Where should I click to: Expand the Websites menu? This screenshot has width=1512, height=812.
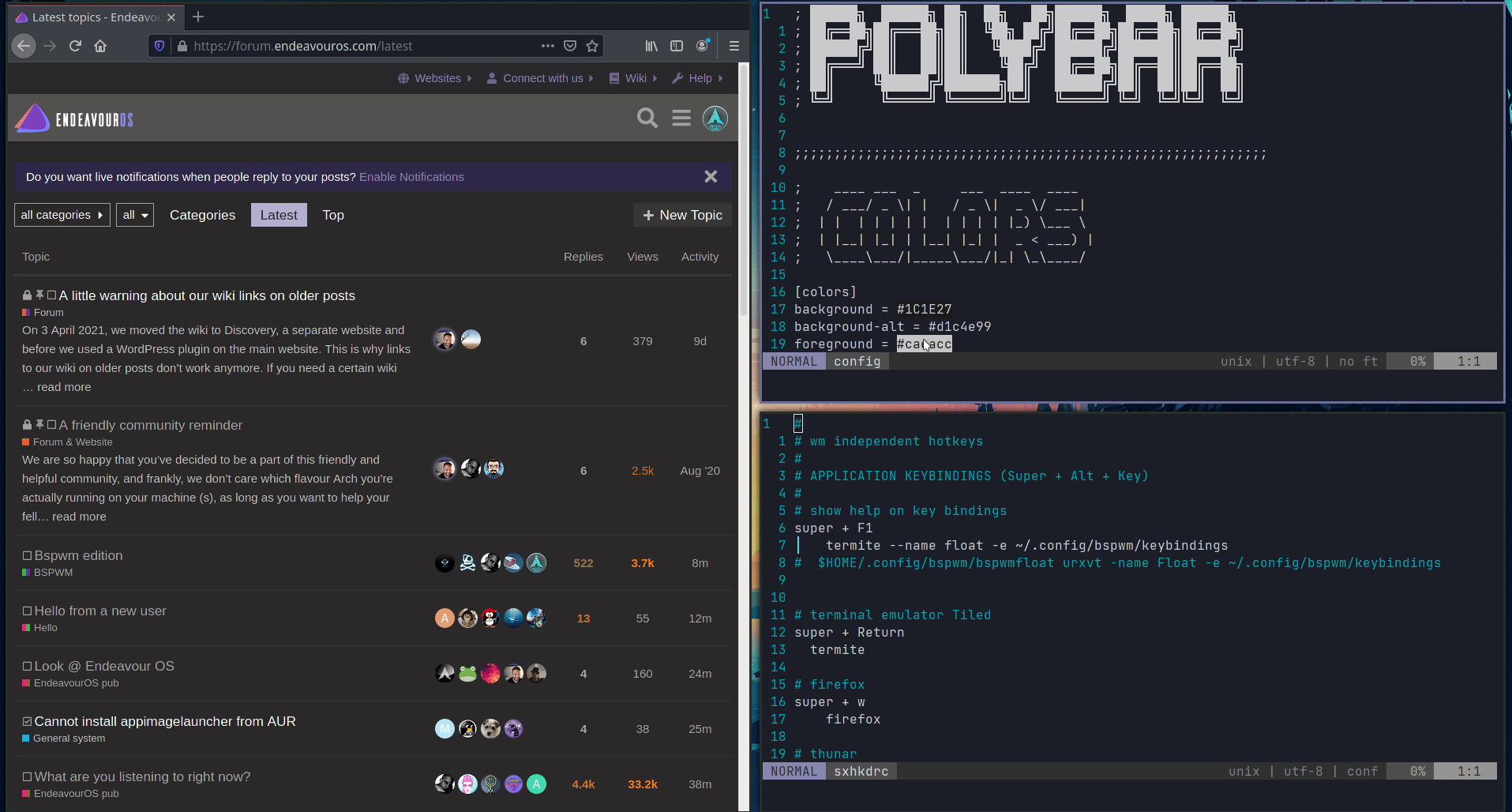tap(436, 78)
